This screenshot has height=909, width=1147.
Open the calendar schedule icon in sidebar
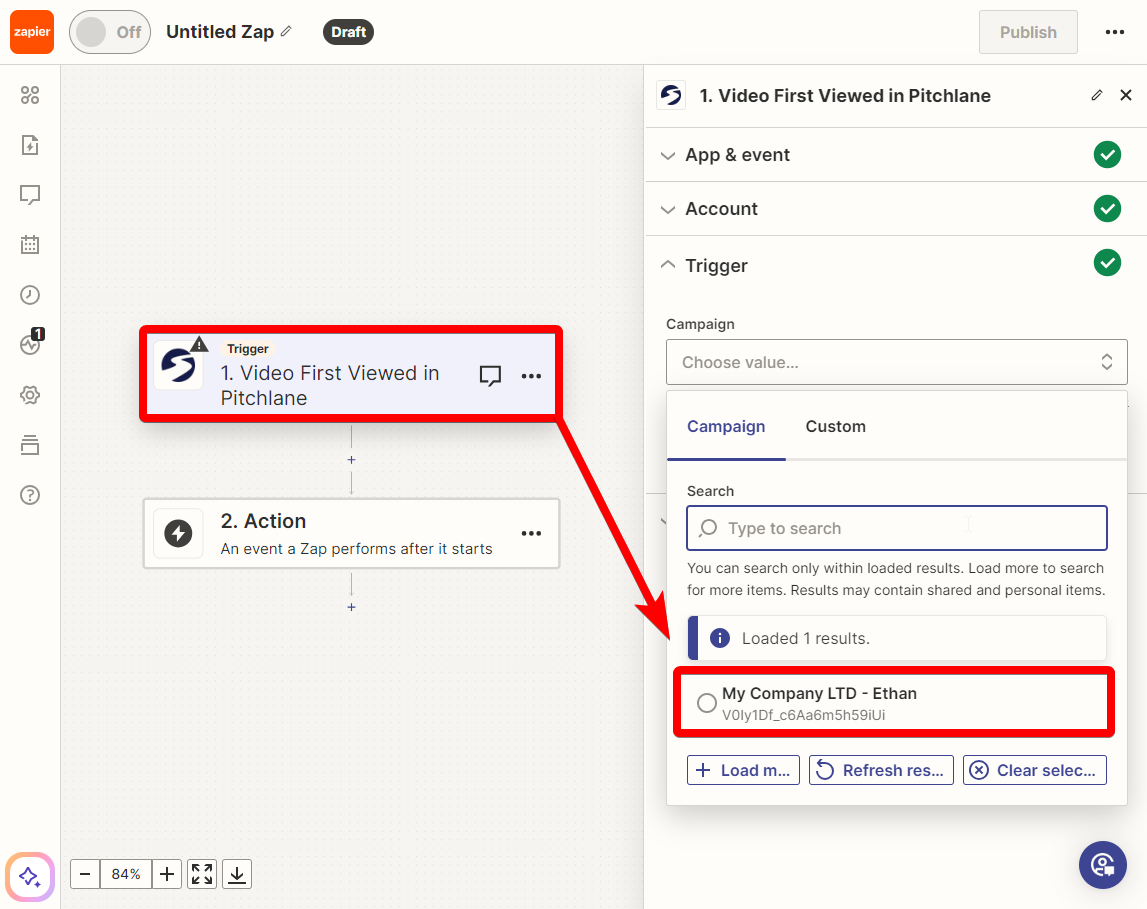pos(30,244)
